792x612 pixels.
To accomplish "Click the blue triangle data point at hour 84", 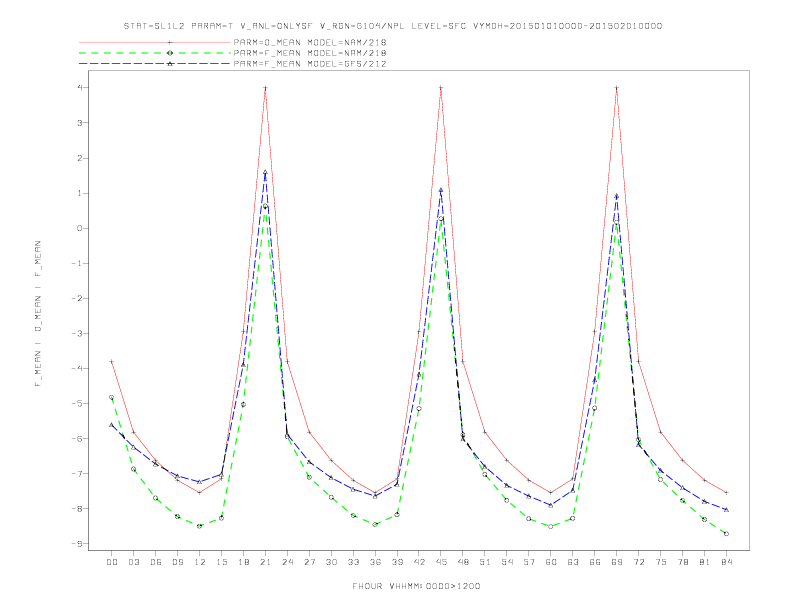I will pyautogui.click(x=727, y=510).
